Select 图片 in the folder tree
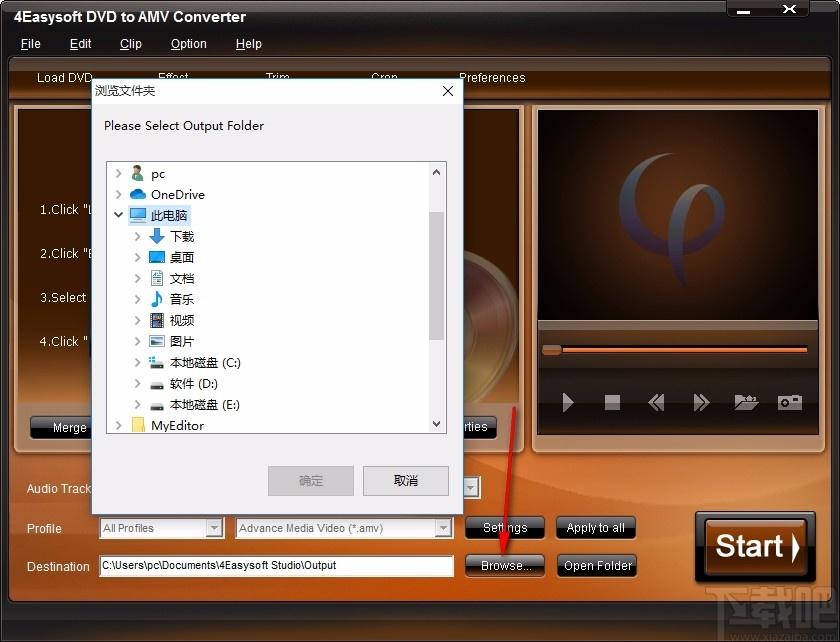The height and width of the screenshot is (642, 840). [x=182, y=341]
